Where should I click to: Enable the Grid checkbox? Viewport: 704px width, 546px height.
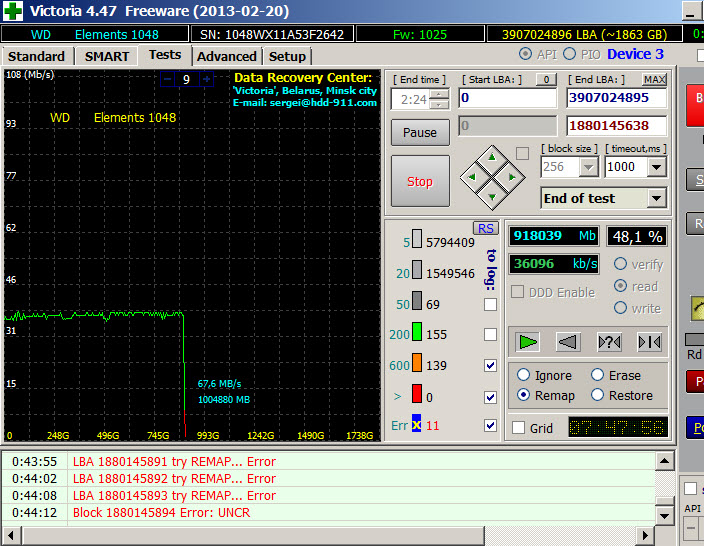[518, 428]
